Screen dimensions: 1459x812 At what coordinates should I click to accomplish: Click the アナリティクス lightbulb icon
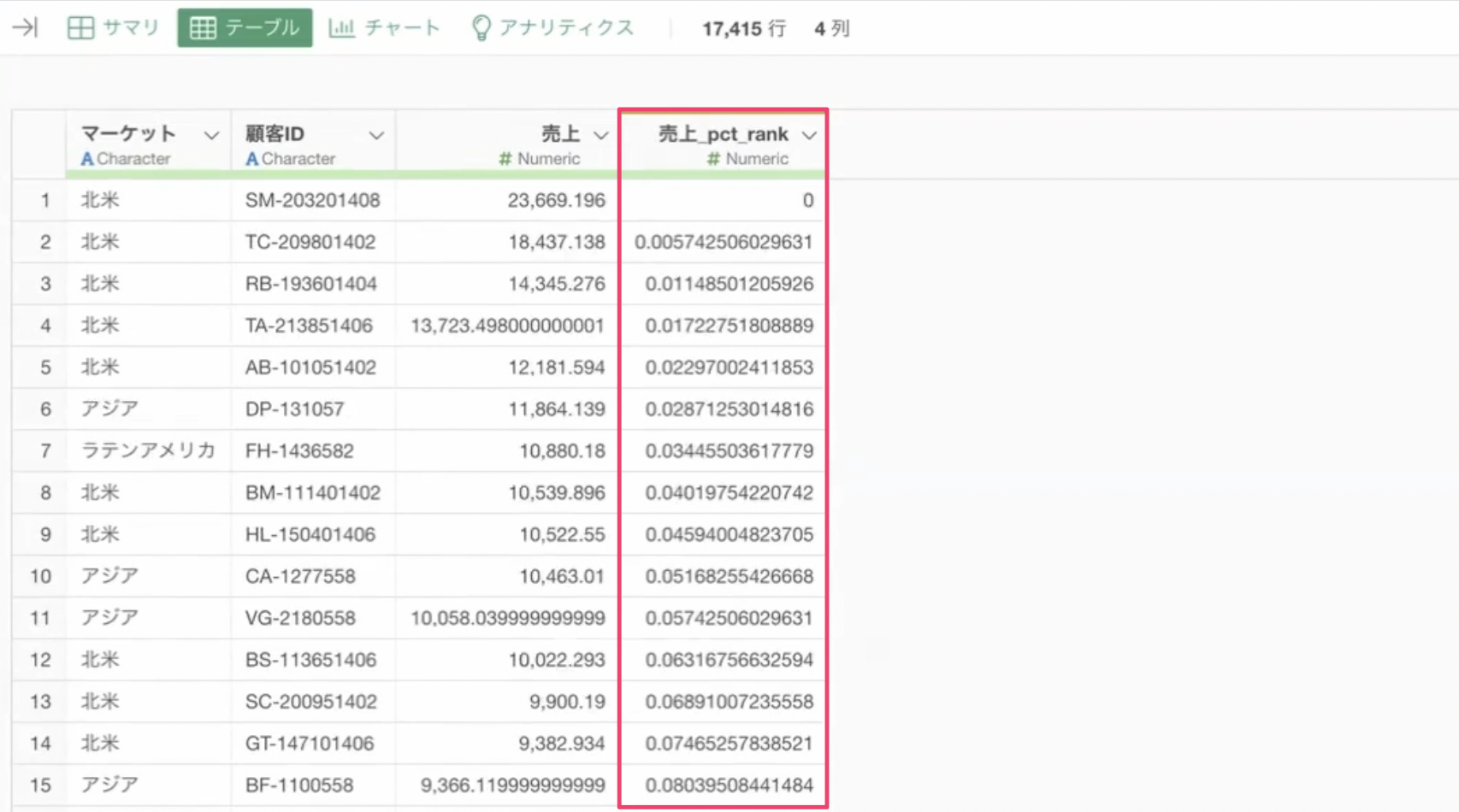pyautogui.click(x=481, y=27)
